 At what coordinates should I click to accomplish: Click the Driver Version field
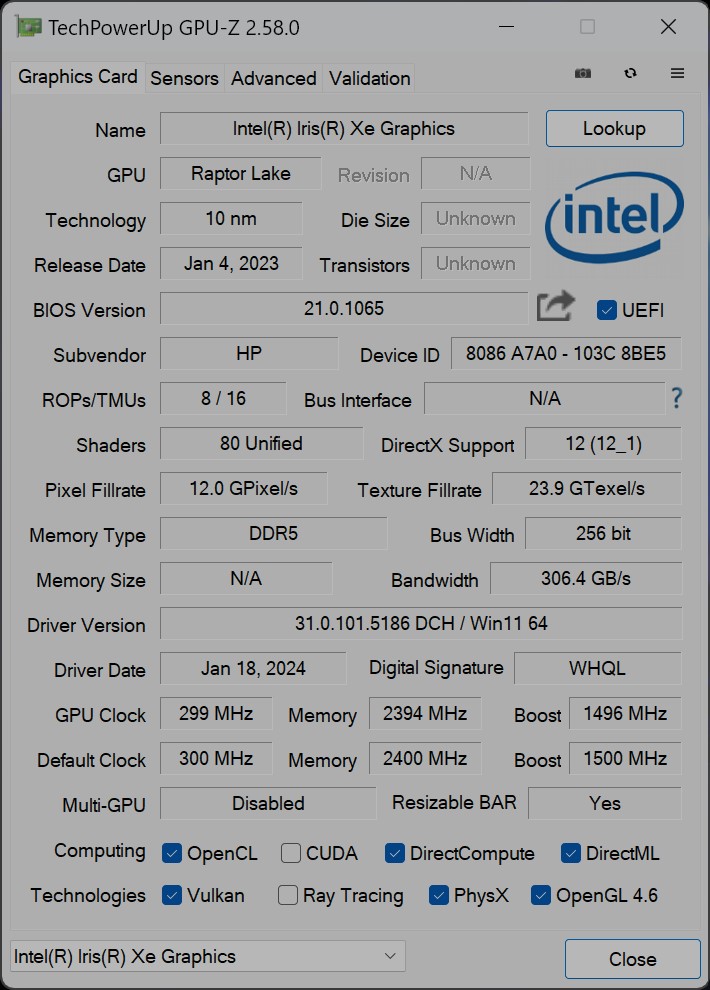(421, 624)
